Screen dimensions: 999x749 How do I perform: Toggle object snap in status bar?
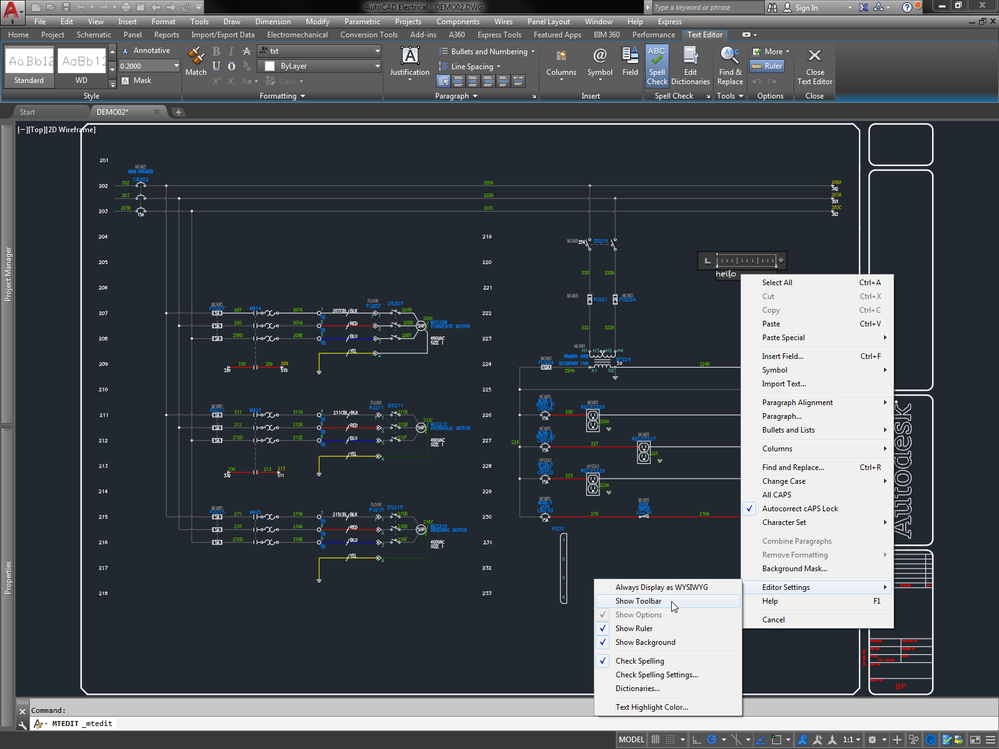(x=777, y=739)
